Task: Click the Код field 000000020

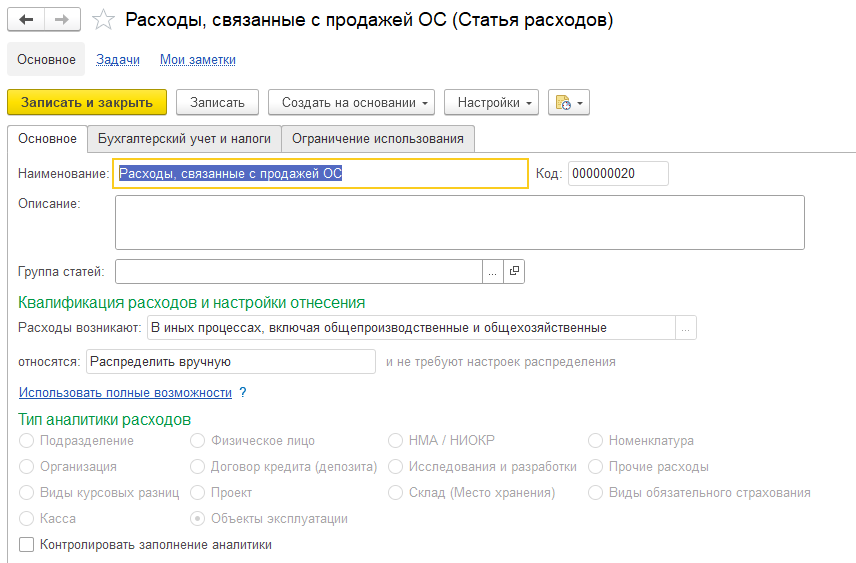Action: [x=618, y=174]
